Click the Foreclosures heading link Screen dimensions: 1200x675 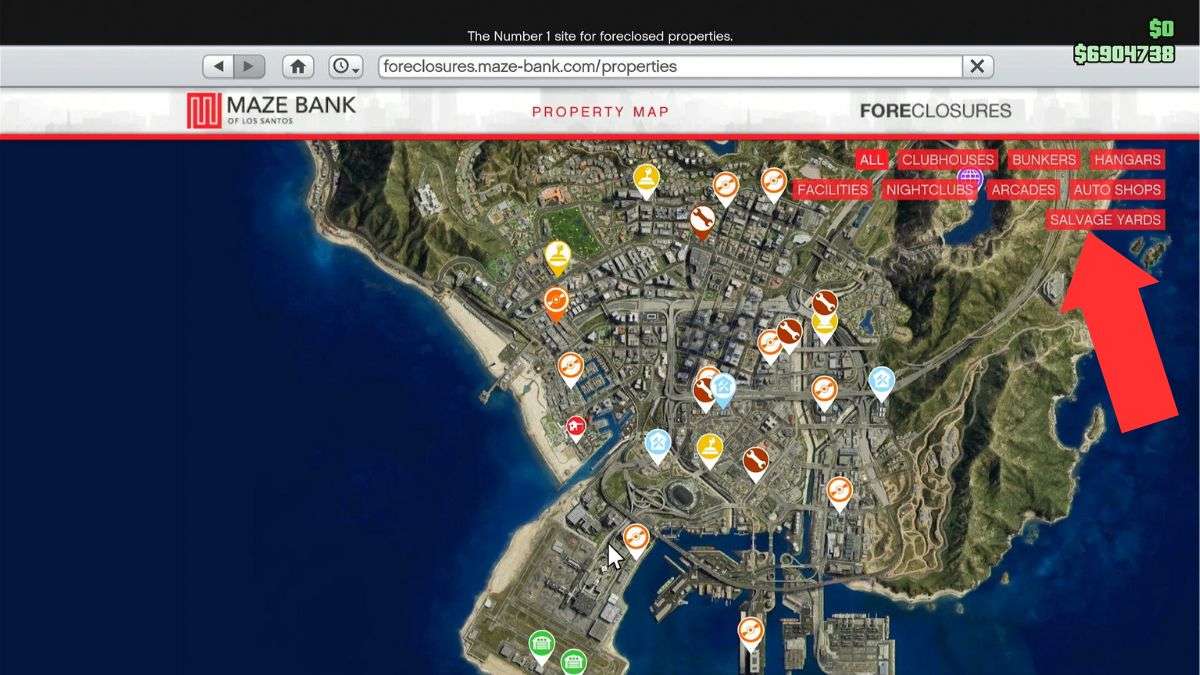point(935,111)
